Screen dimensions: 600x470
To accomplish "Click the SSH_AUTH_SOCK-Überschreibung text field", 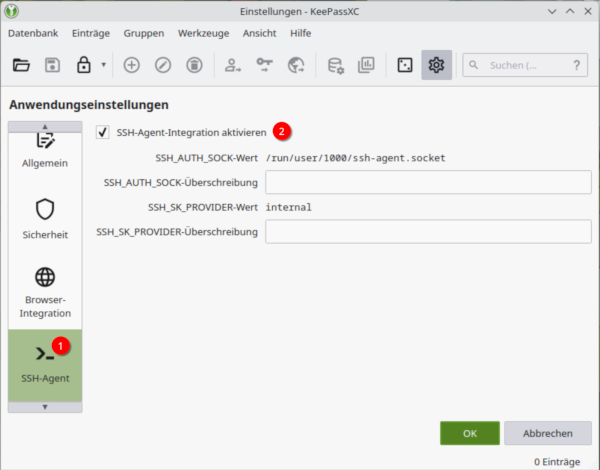I will pos(428,182).
